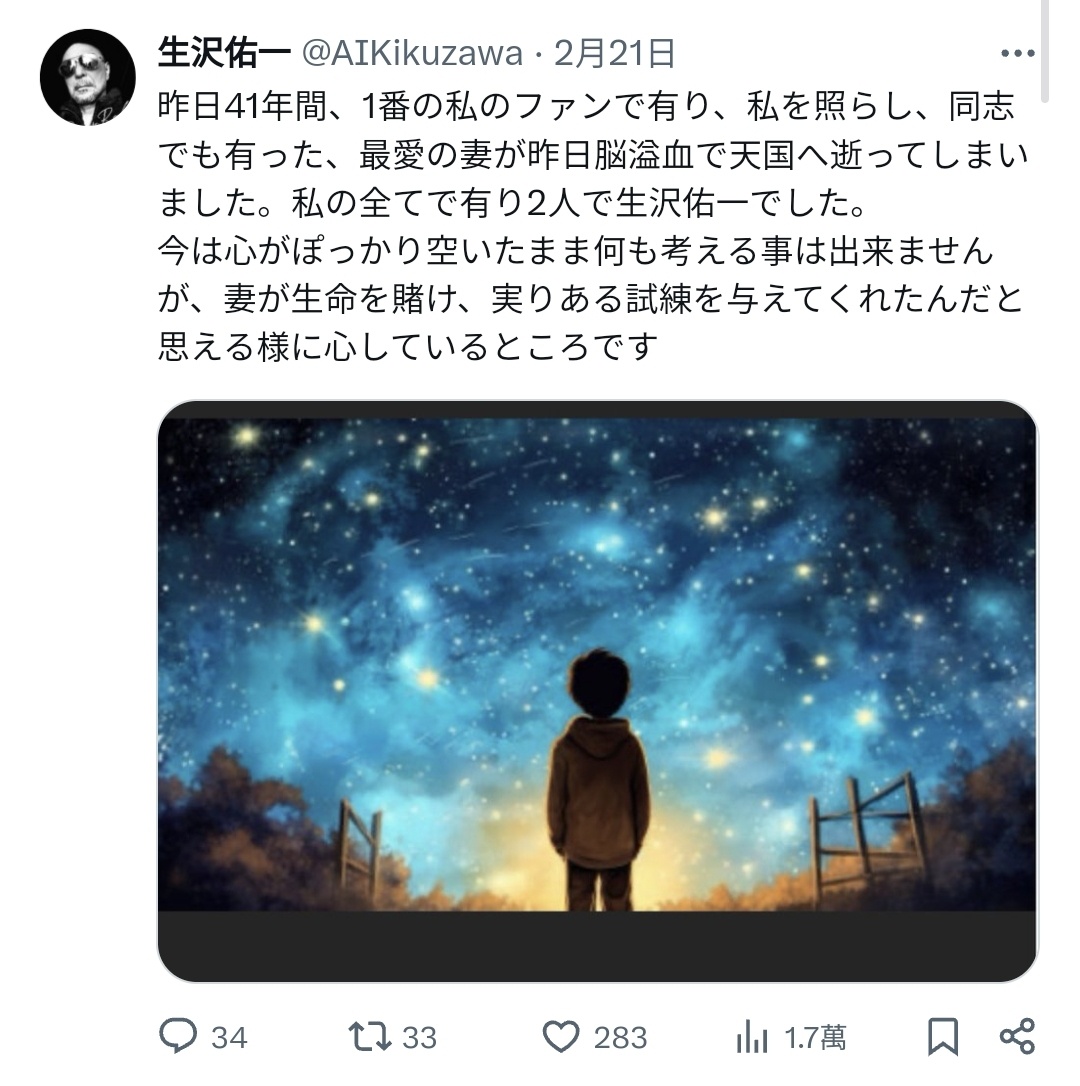Screen dimensions: 1080x1086
Task: Repost the tweet with the retweet arrows icon
Action: (x=369, y=1037)
